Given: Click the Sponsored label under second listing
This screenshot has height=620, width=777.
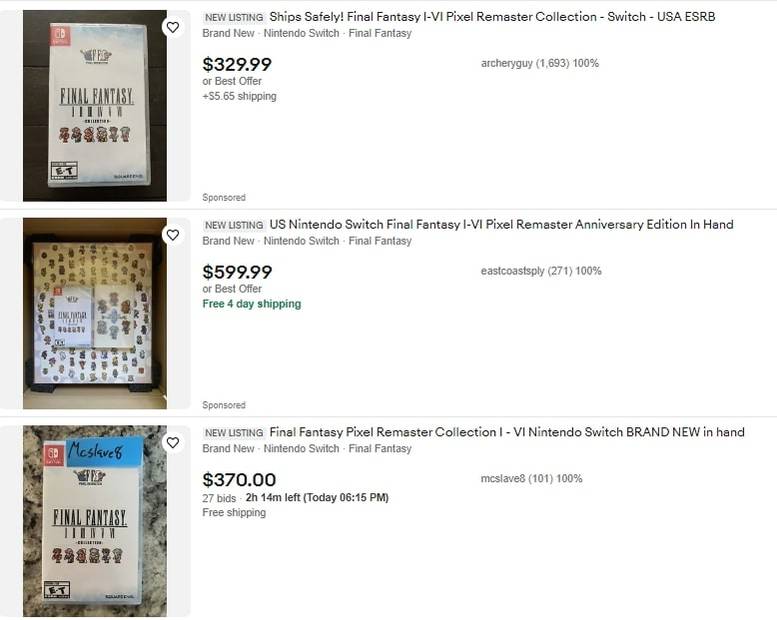Looking at the screenshot, I should (224, 405).
